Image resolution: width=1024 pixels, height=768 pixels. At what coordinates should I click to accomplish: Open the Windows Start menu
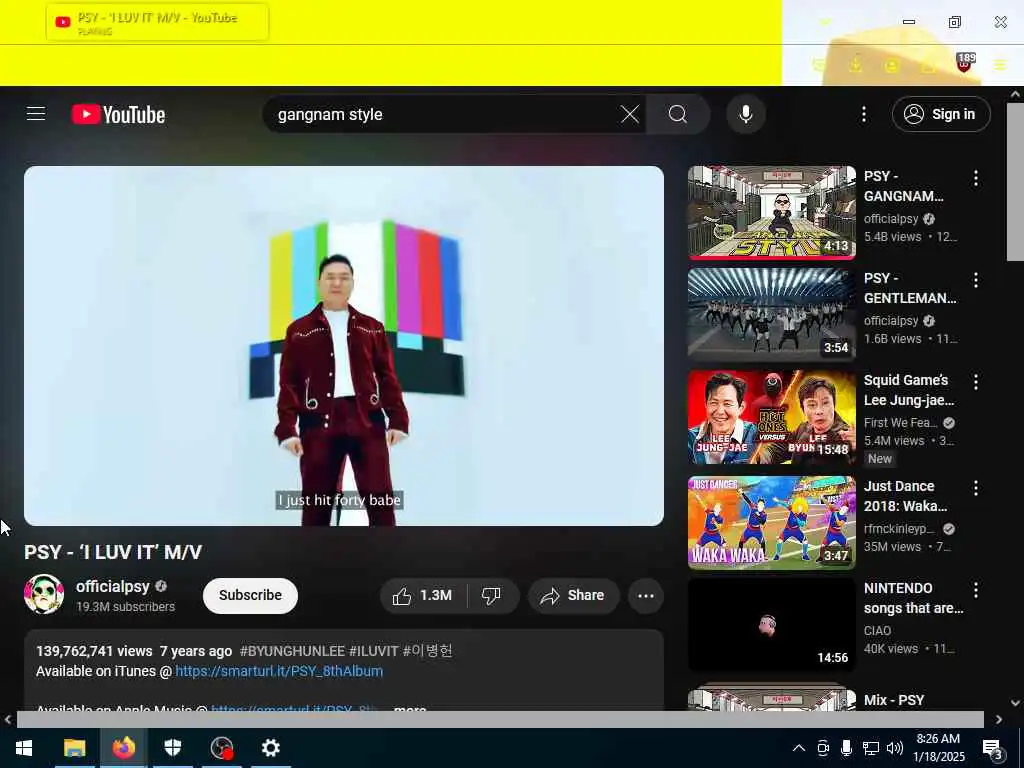24,748
